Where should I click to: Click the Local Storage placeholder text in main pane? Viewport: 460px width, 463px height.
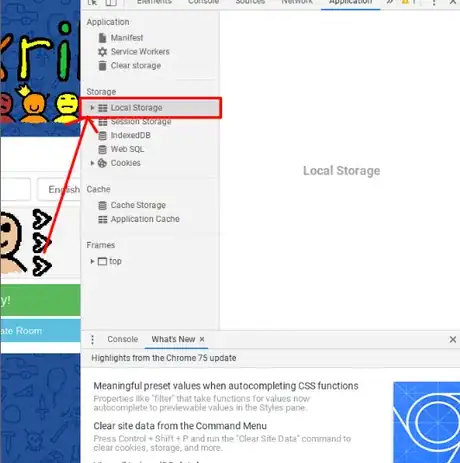[341, 171]
